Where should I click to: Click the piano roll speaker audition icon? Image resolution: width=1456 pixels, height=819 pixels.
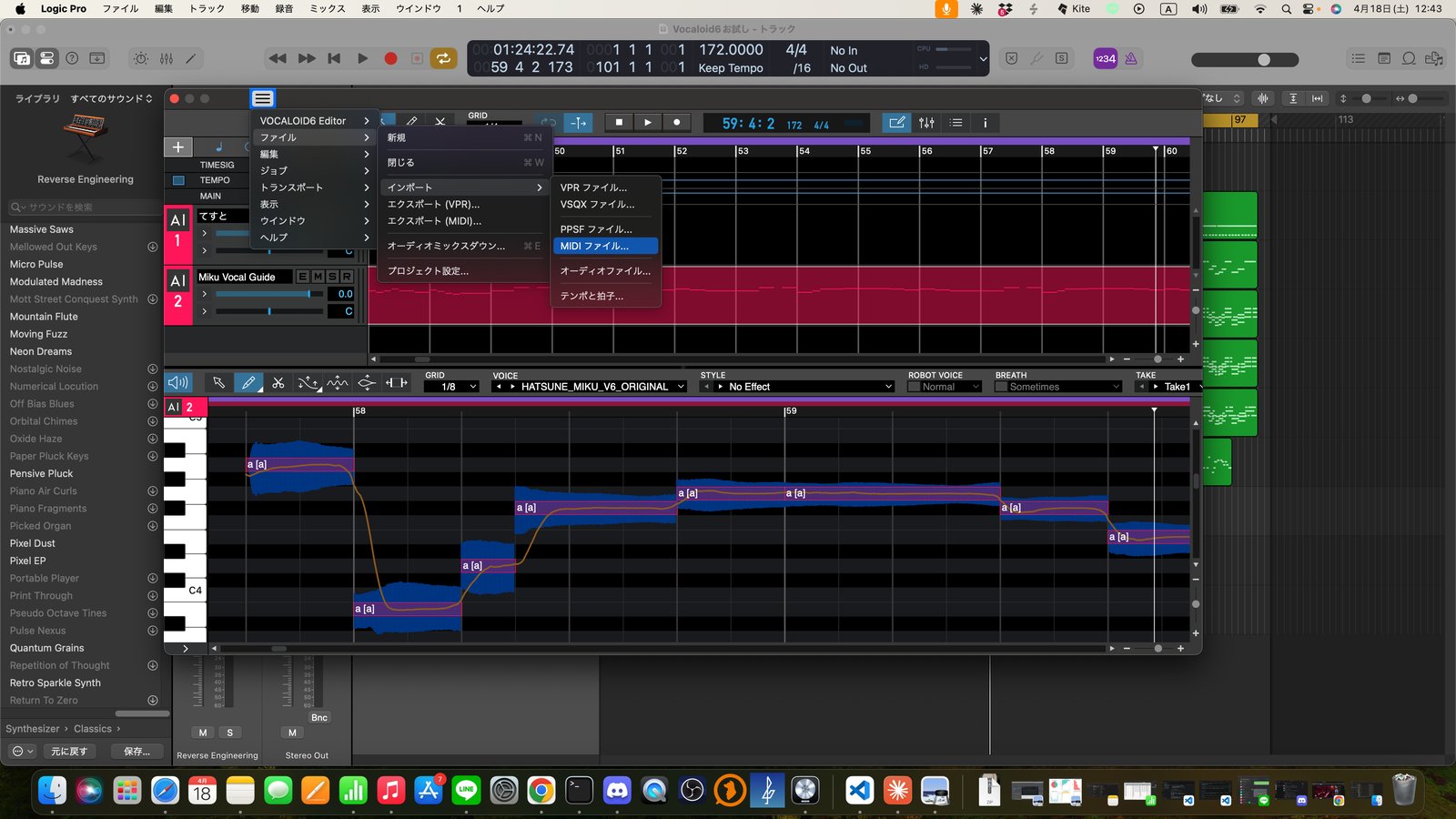178,383
